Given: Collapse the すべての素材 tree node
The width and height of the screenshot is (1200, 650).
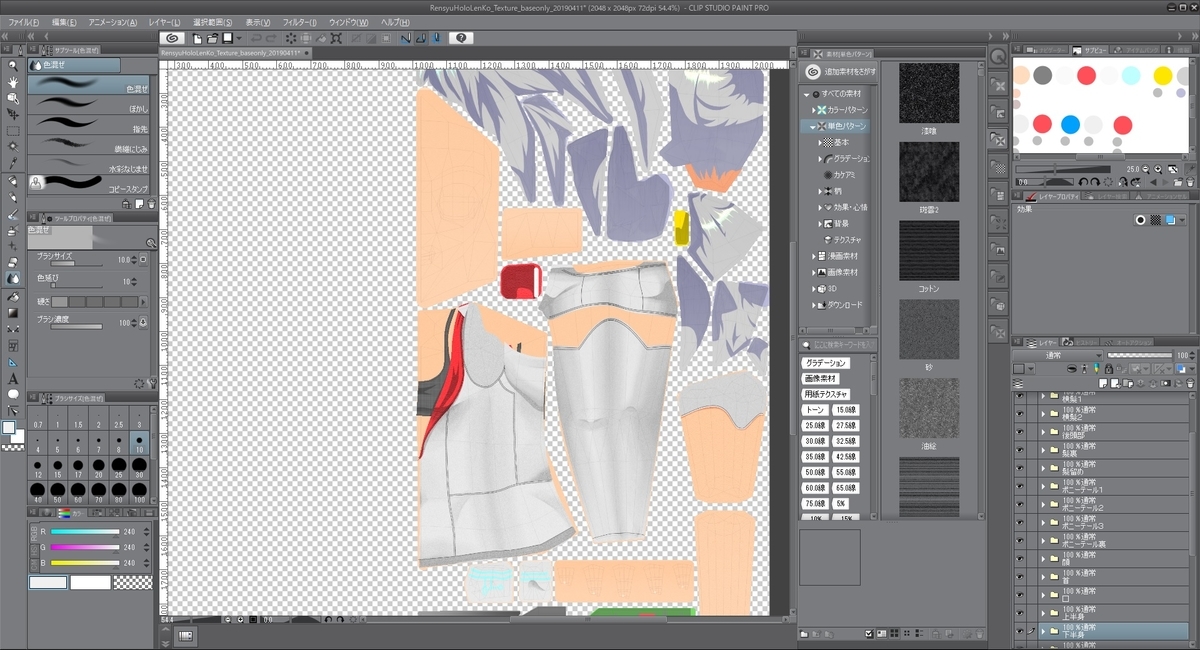Looking at the screenshot, I should click(x=806, y=93).
